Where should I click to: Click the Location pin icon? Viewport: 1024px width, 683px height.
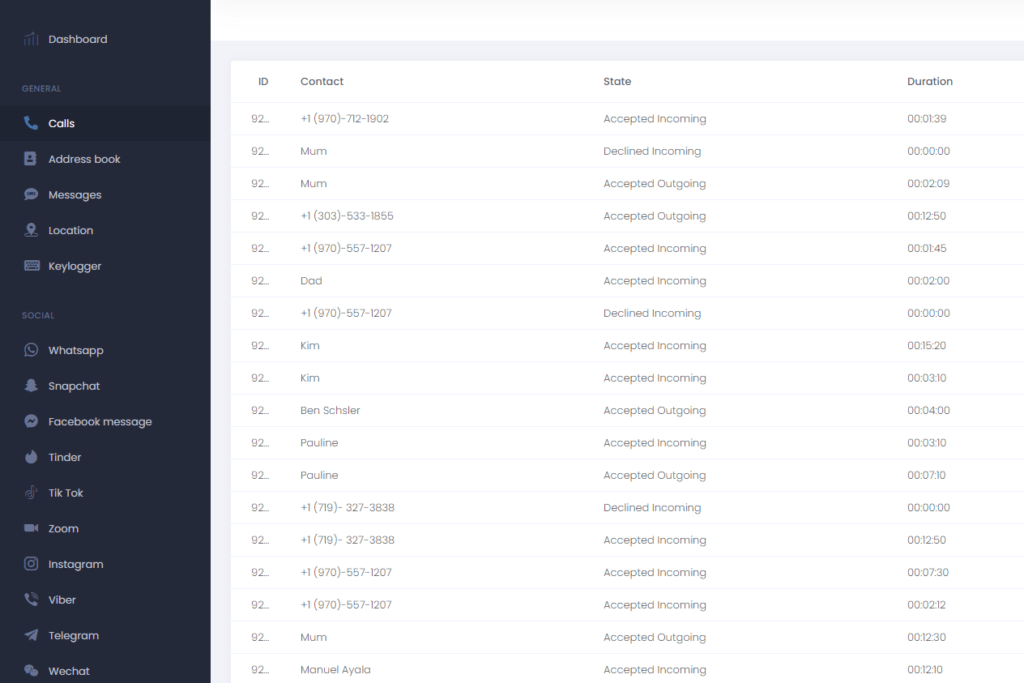point(31,230)
